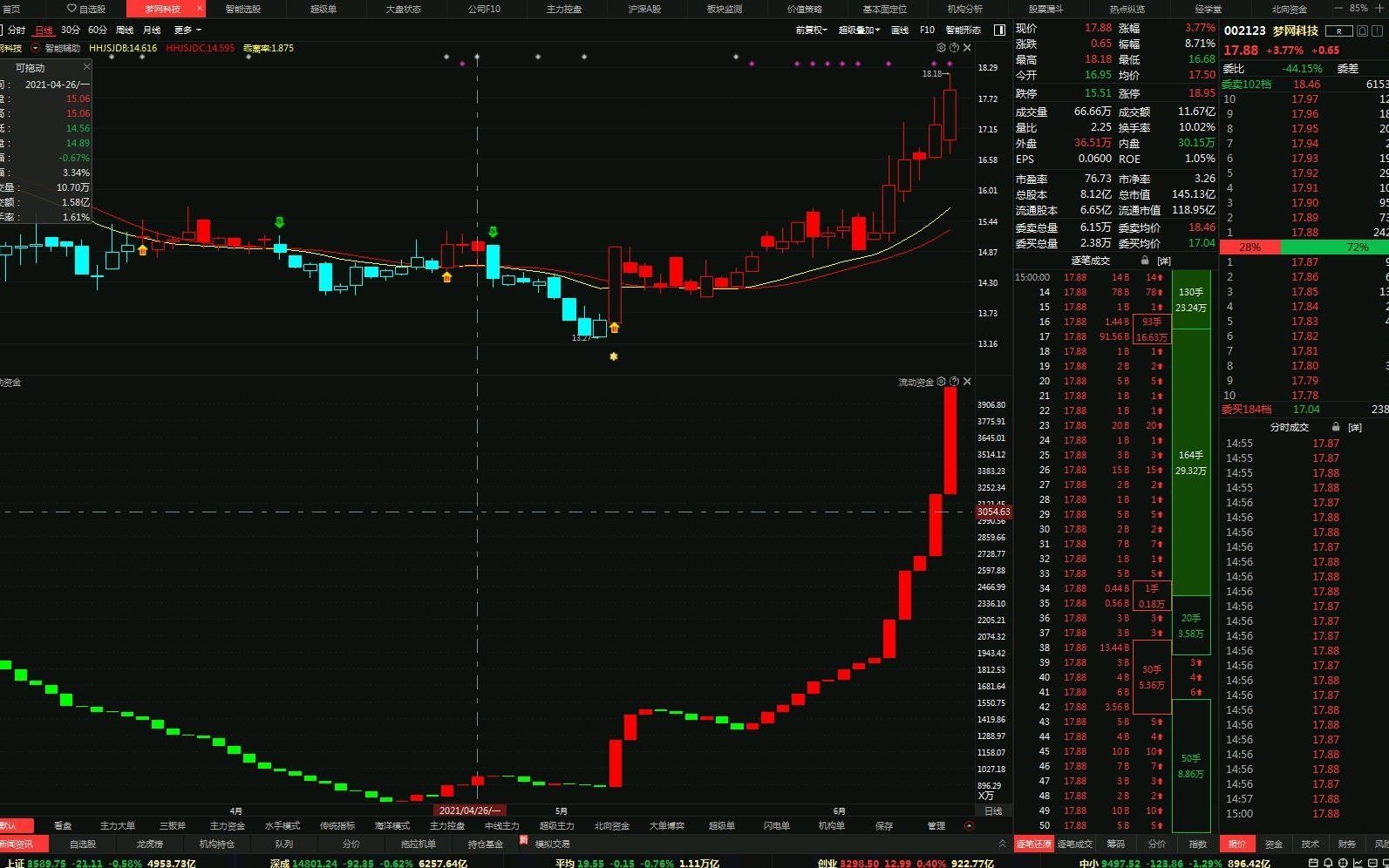The width and height of the screenshot is (1389, 868).
Task: Open help icon of the main K-line chart
Action: [x=954, y=48]
